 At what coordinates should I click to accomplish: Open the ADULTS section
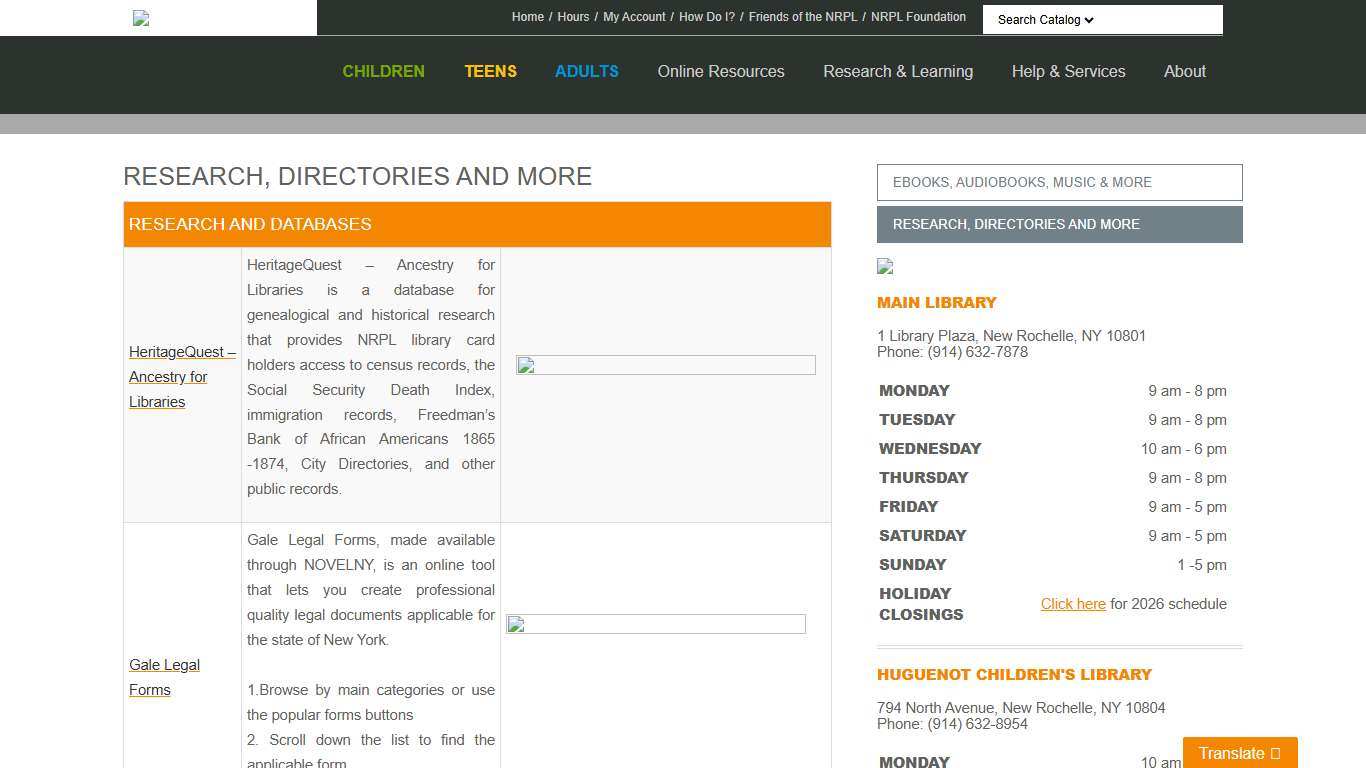(586, 71)
